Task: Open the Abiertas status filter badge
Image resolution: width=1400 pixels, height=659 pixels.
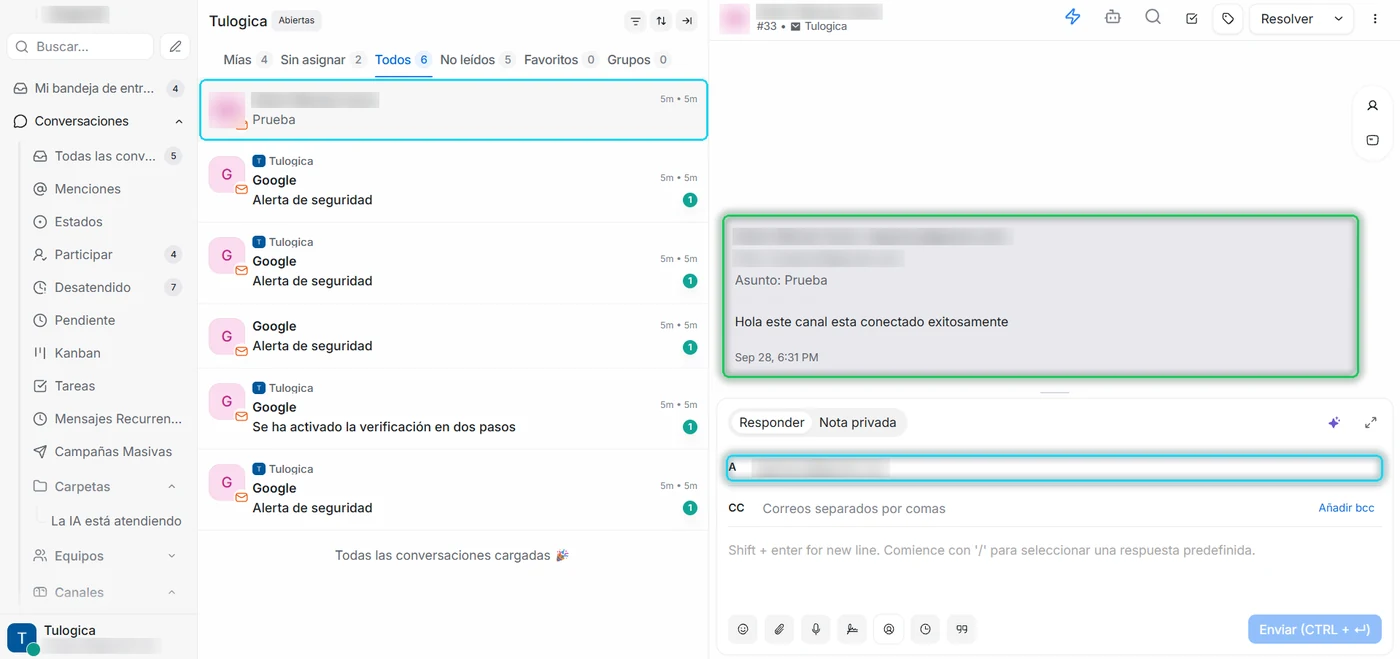Action: click(x=297, y=21)
